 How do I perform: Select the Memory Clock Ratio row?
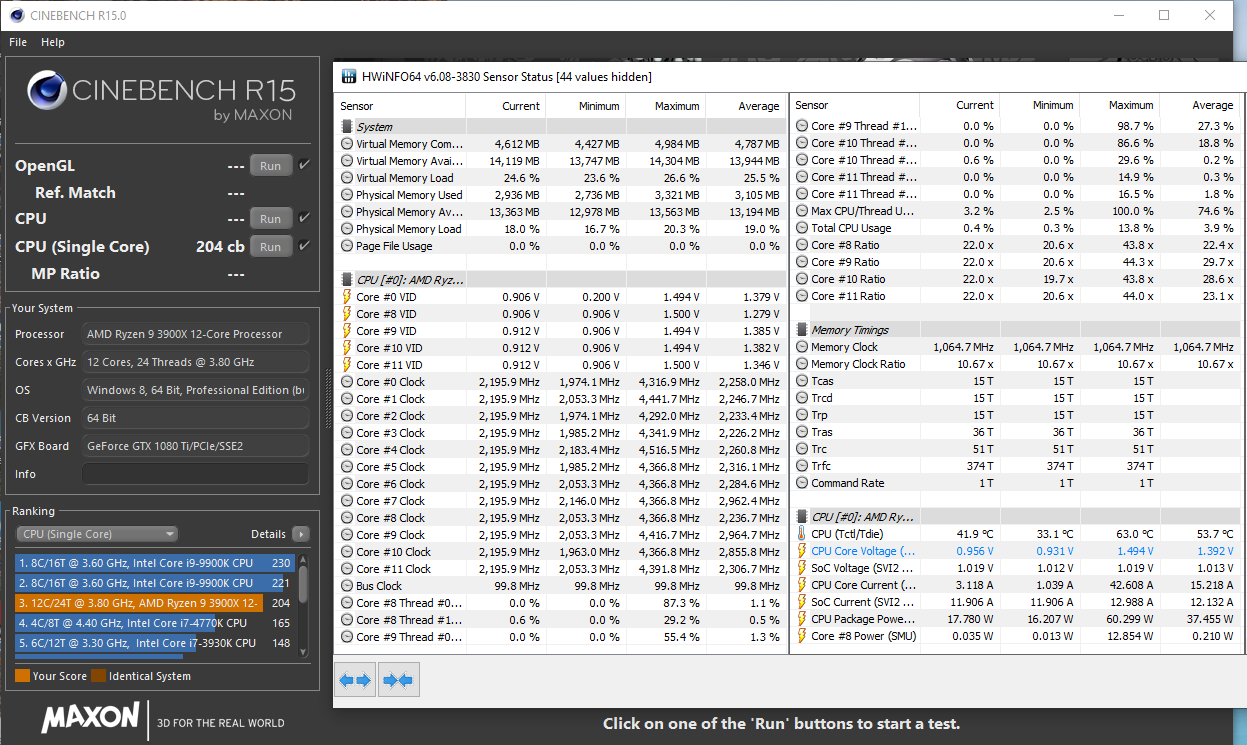point(1016,364)
